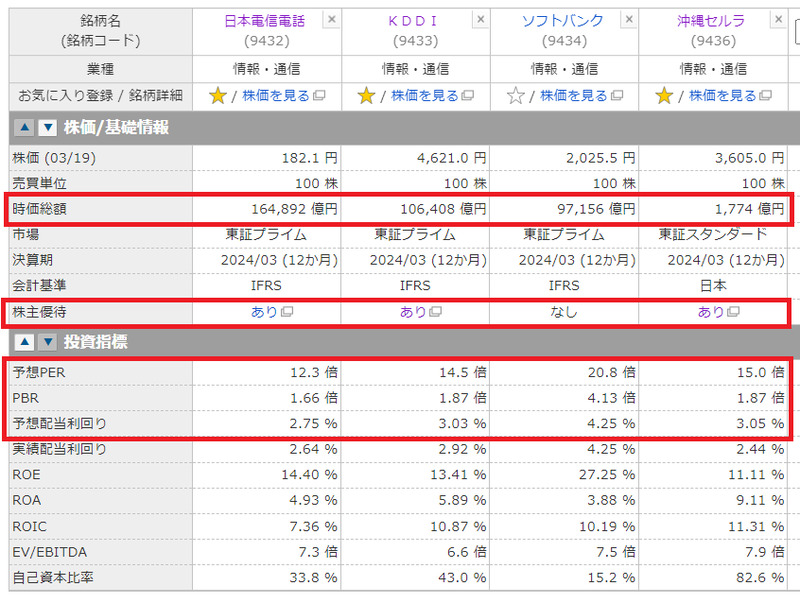800x603 pixels.
Task: Select EV/EBITDA value 6.6 倍
Action: 467,552
